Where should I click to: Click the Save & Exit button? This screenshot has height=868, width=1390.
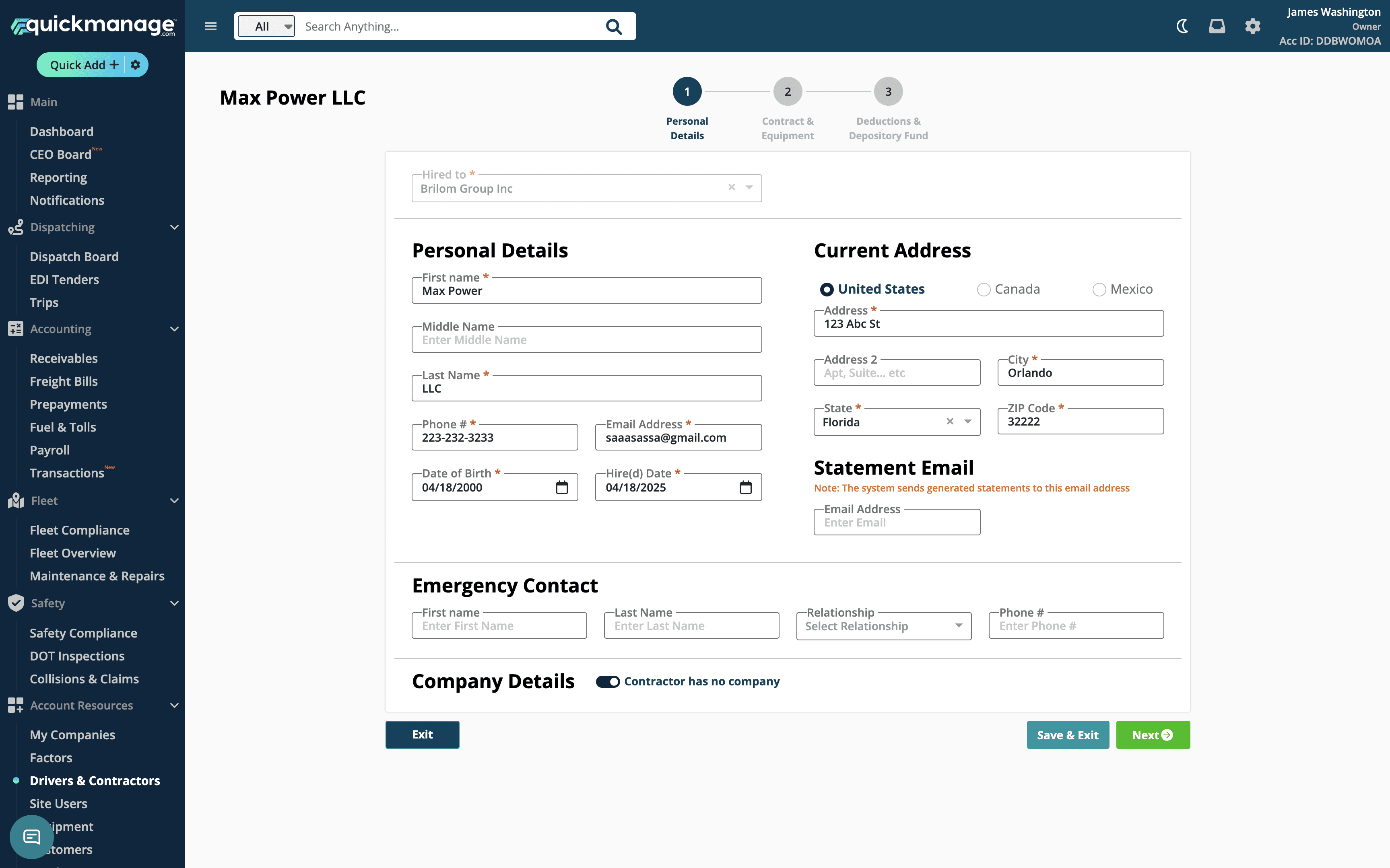pyautogui.click(x=1067, y=735)
